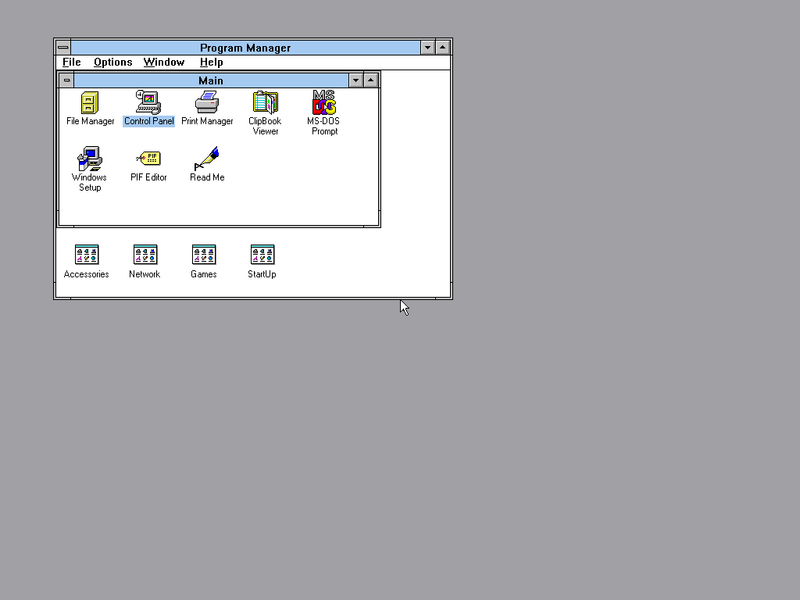Launch the MS-DOS Prompt icon
Viewport: 800px width, 600px height.
tap(323, 103)
